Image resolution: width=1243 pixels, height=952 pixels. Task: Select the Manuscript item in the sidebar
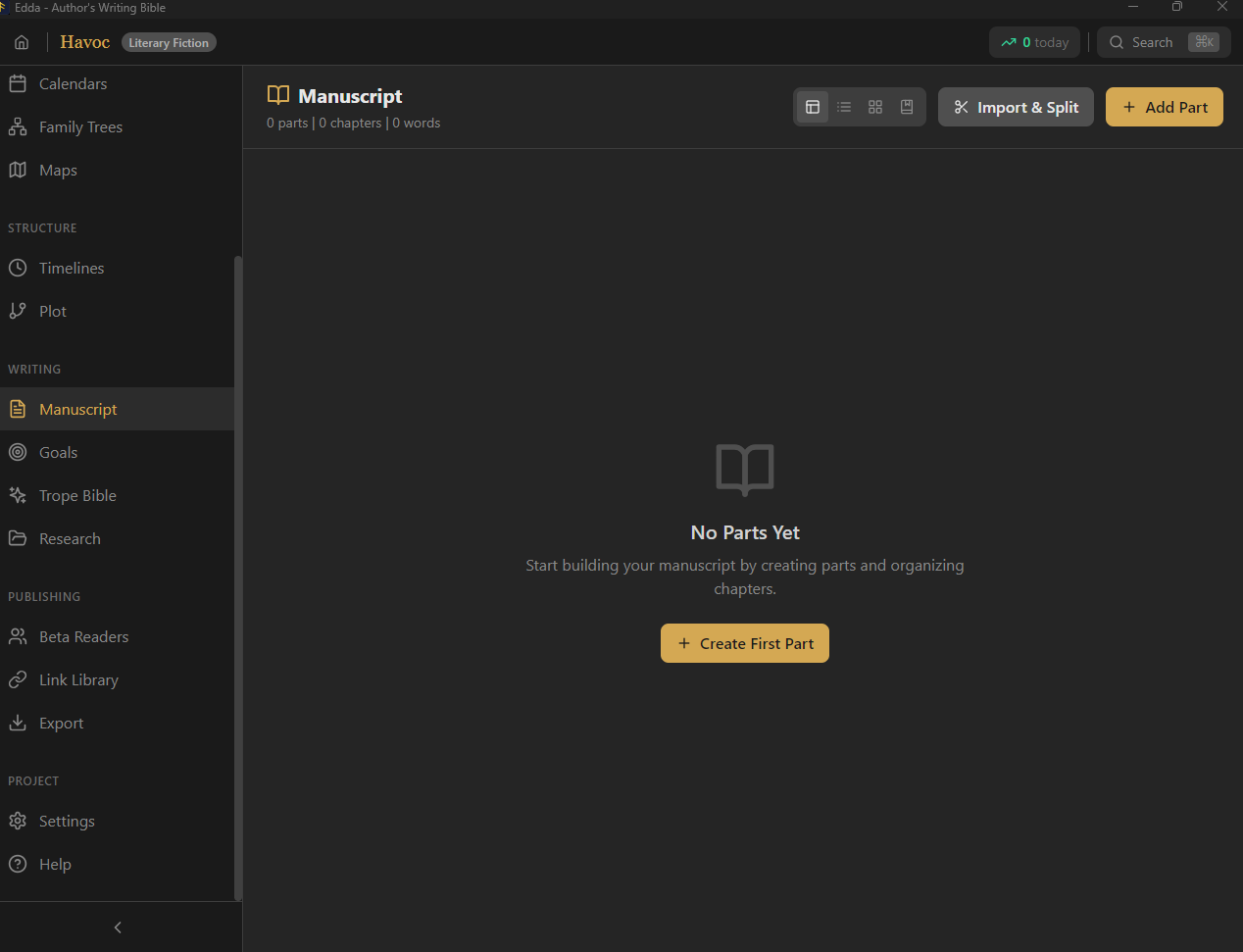pyautogui.click(x=117, y=410)
